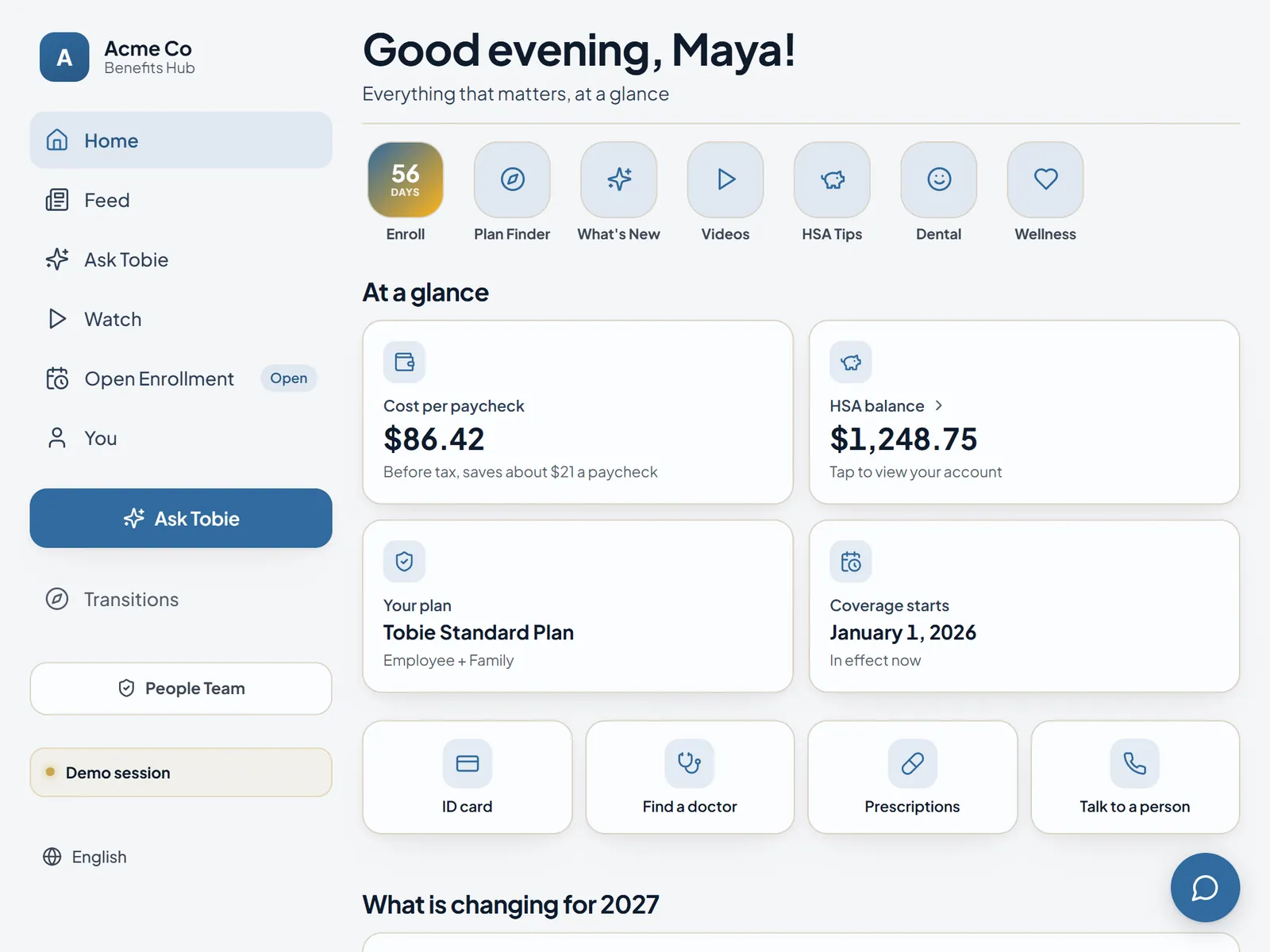Open the HSA Tips piggy bank icon
The image size is (1270, 952).
[x=832, y=179]
